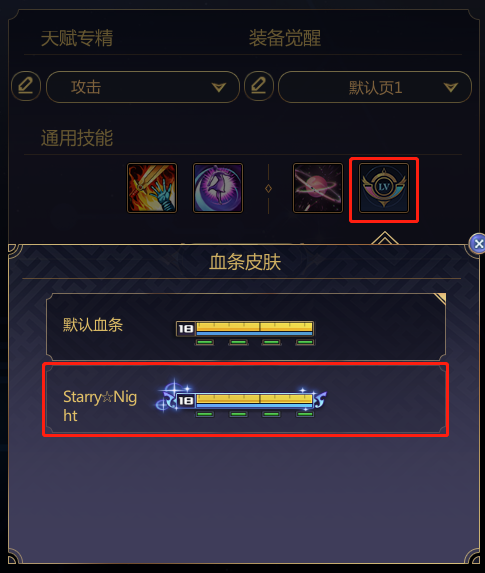
Task: Open the 默认页1 page dropdown
Action: click(x=375, y=87)
